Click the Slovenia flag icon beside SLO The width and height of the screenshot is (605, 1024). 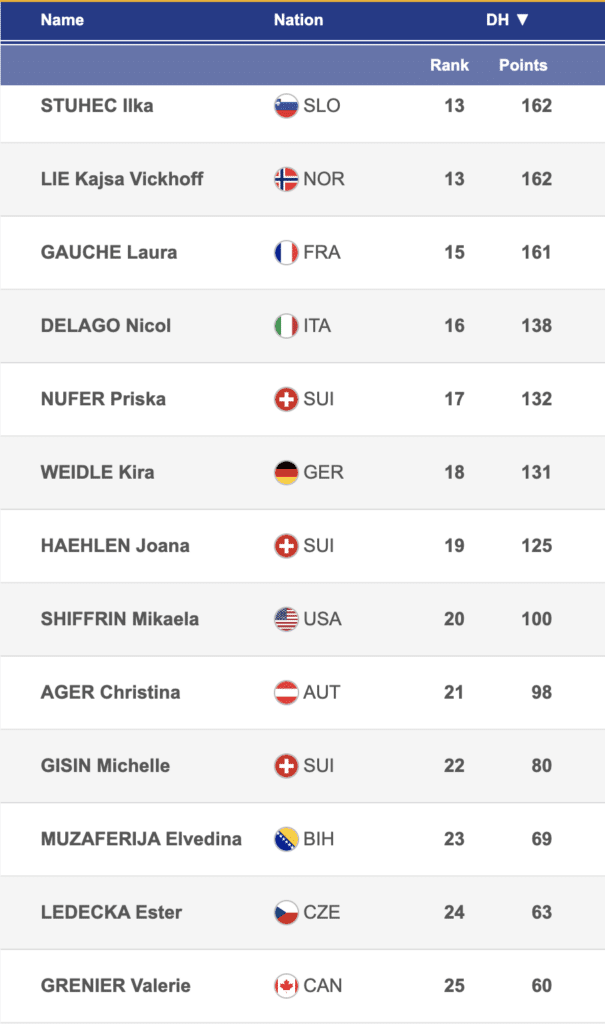[x=286, y=105]
